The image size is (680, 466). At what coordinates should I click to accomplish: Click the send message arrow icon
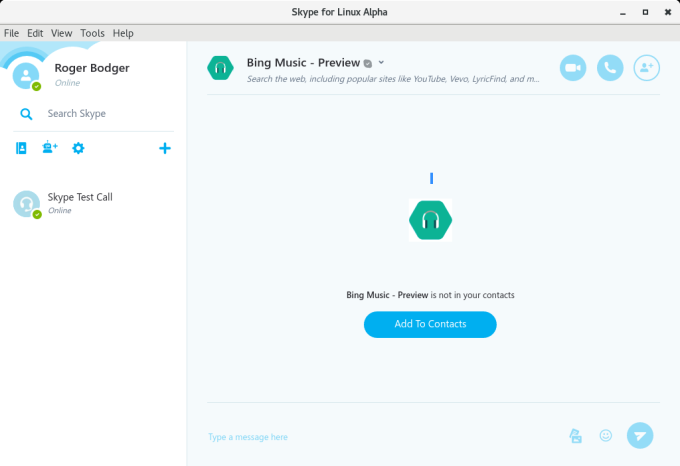[x=640, y=435]
